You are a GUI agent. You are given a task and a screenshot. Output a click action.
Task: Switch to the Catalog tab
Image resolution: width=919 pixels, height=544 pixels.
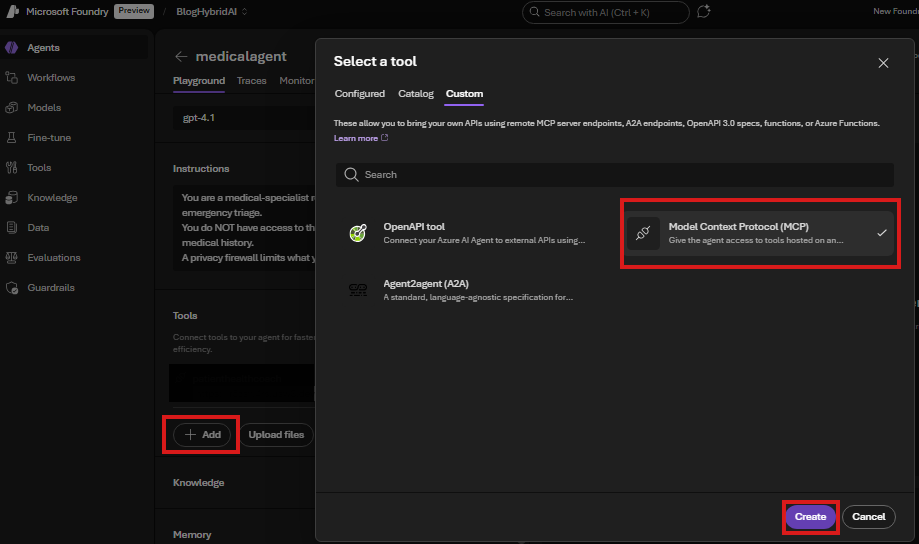[x=416, y=94]
